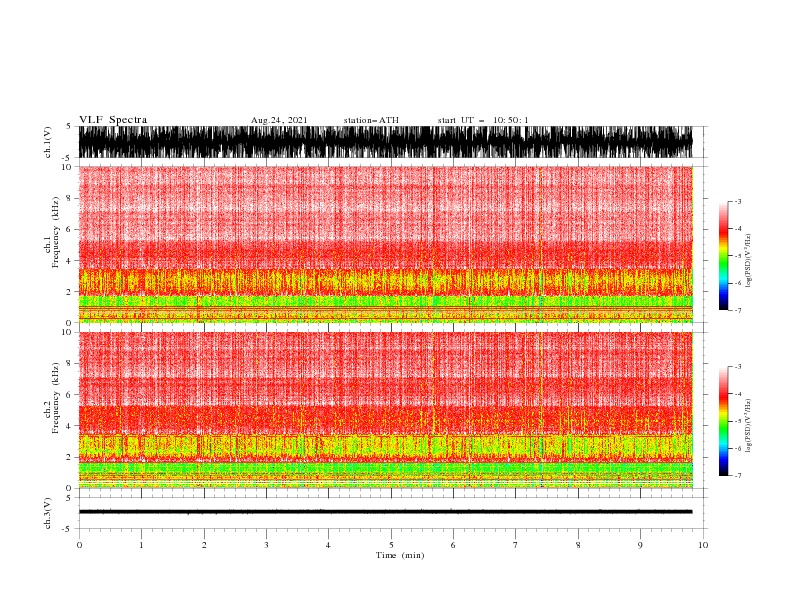Click the "-5" tick on upper color bar
Viewport: 792px width, 612px height.
738,256
